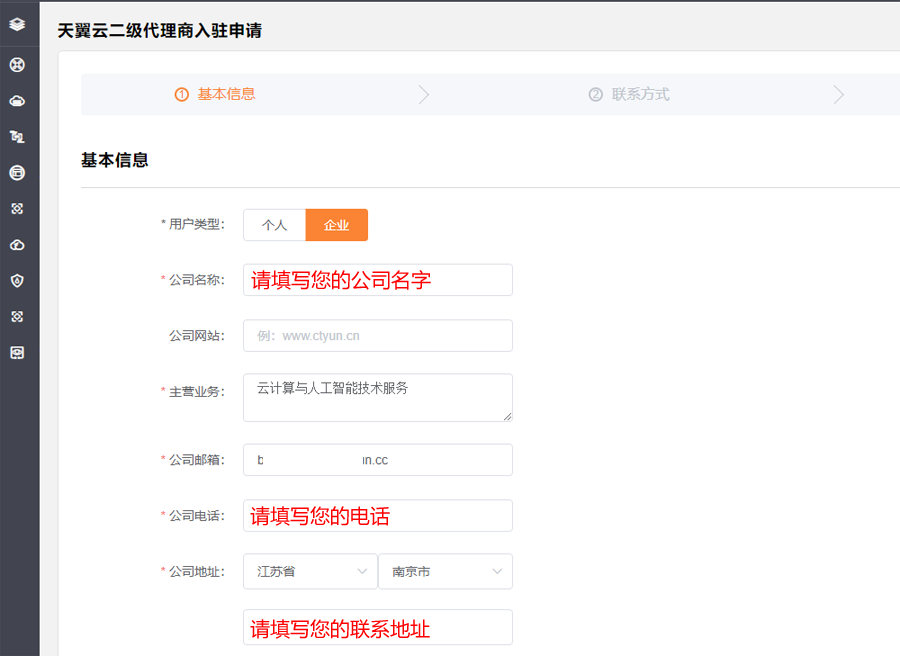900x656 pixels.
Task: Click the detailed address field below the province dropdown
Action: [x=378, y=627]
